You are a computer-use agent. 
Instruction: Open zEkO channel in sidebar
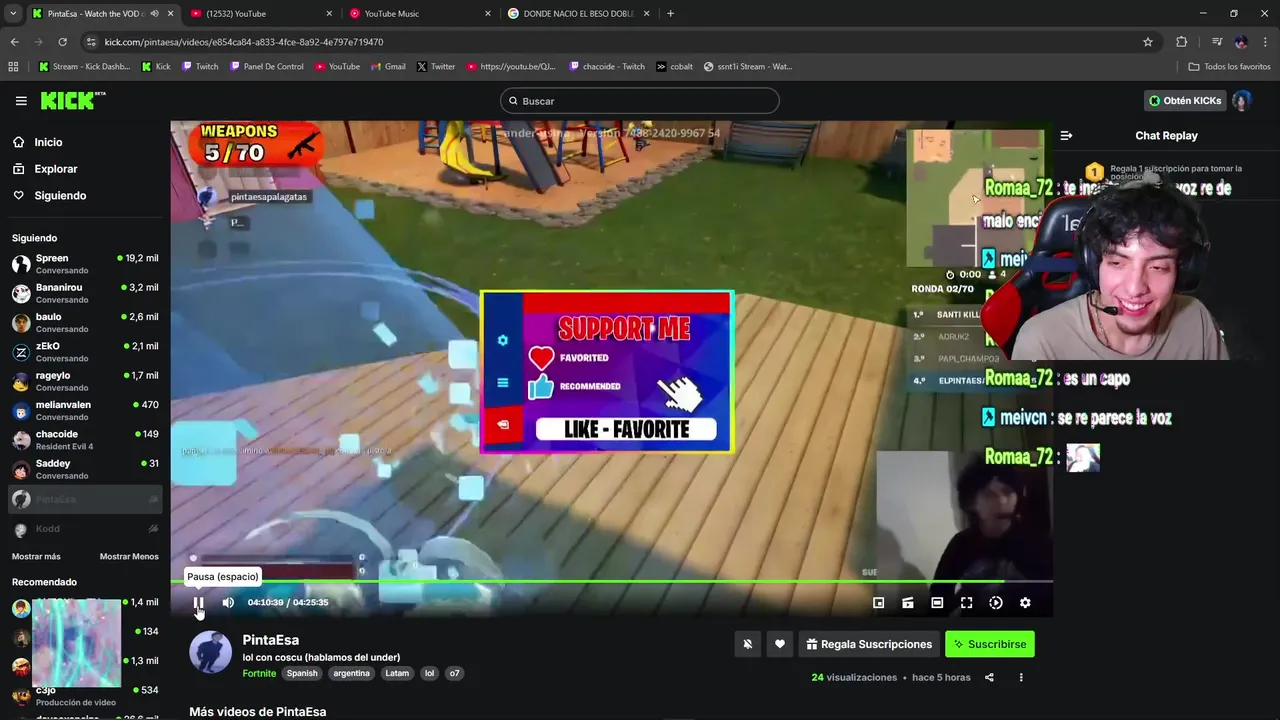pos(85,352)
